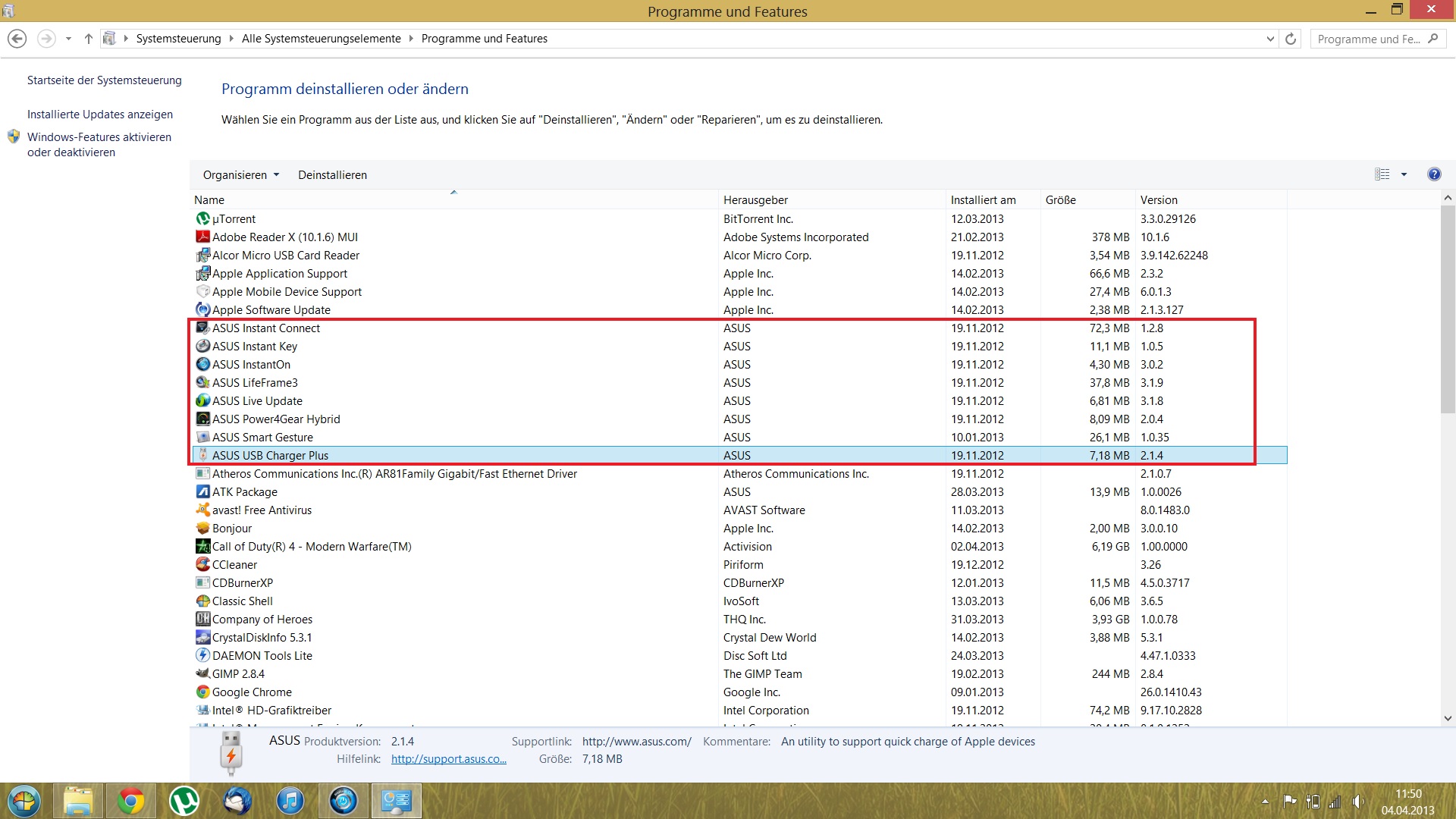Open Installierte Updates anzeigen link
1456x819 pixels.
coord(100,115)
